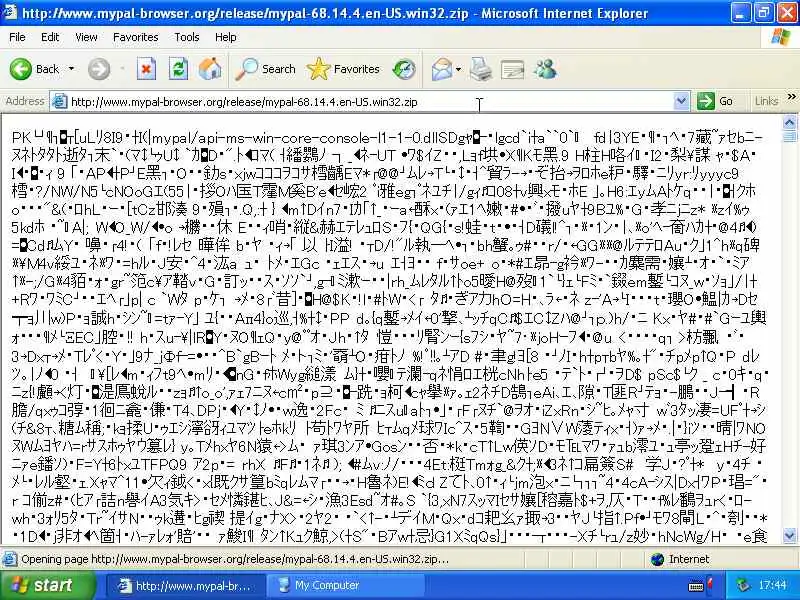Open the Tools menu
Image resolution: width=800 pixels, height=600 pixels.
(x=187, y=37)
